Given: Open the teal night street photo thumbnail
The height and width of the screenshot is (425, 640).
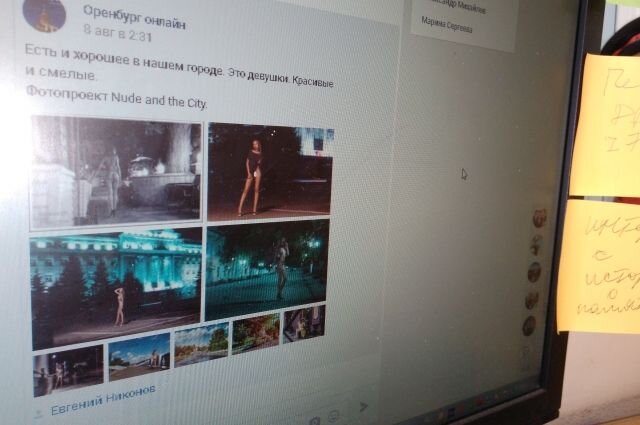Looking at the screenshot, I should coord(267,269).
